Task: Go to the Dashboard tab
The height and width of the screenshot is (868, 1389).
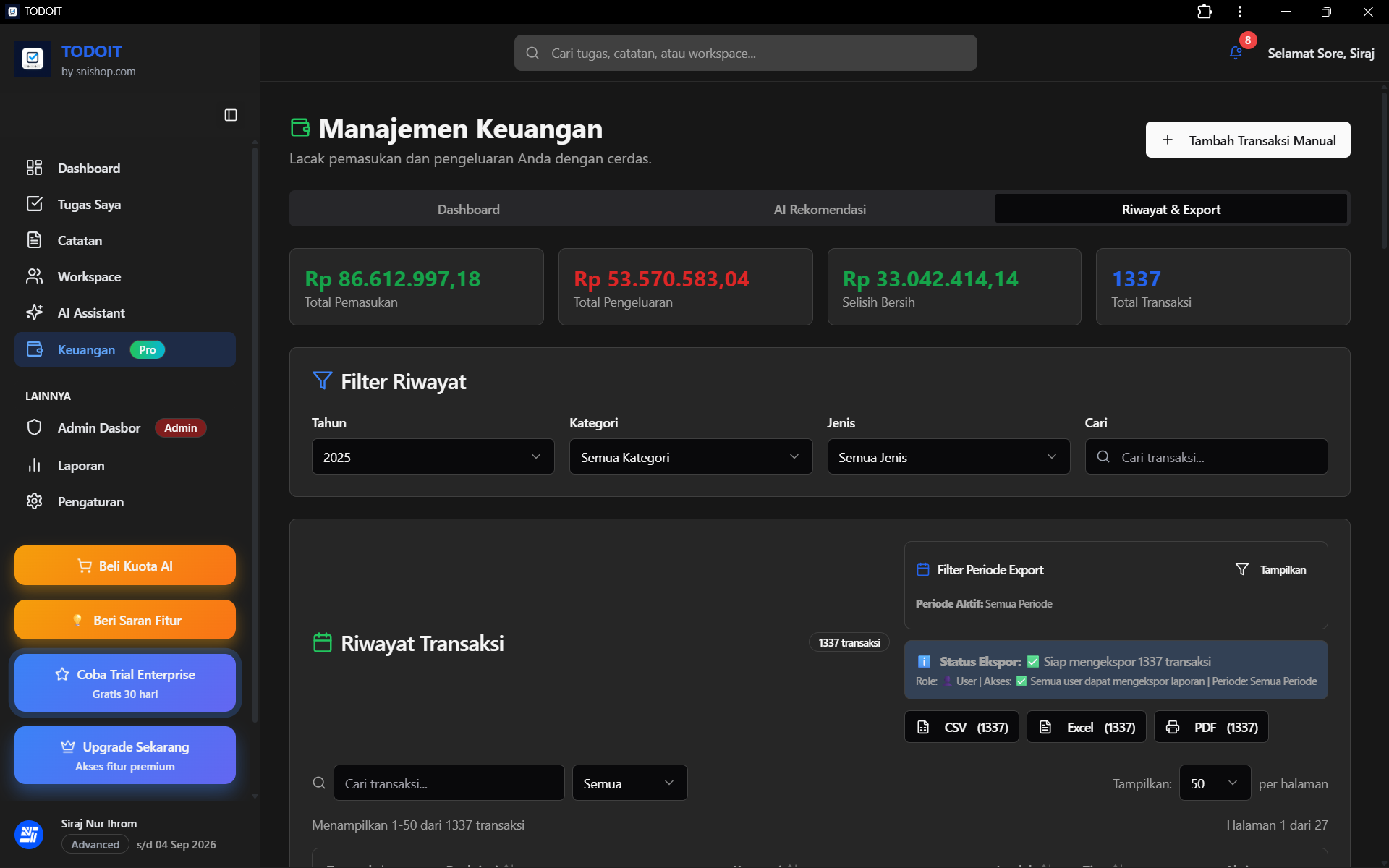Action: (x=468, y=209)
